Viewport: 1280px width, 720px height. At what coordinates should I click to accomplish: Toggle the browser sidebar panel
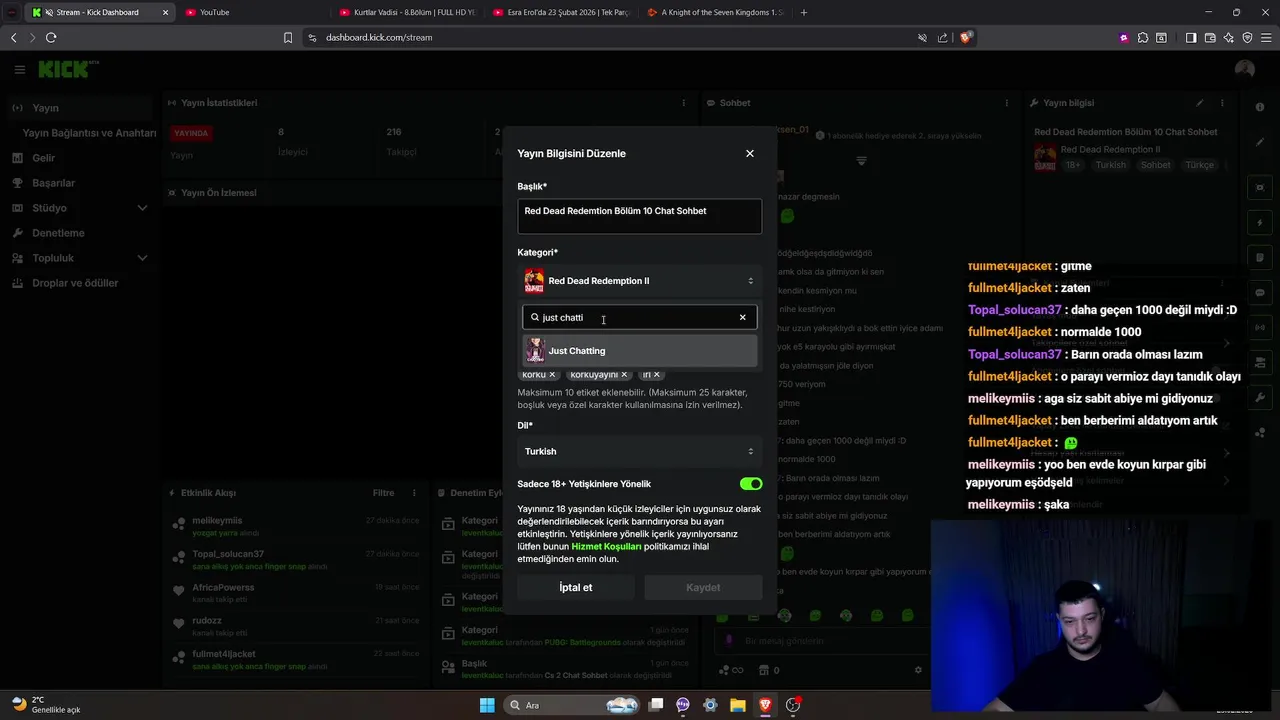tap(1191, 37)
